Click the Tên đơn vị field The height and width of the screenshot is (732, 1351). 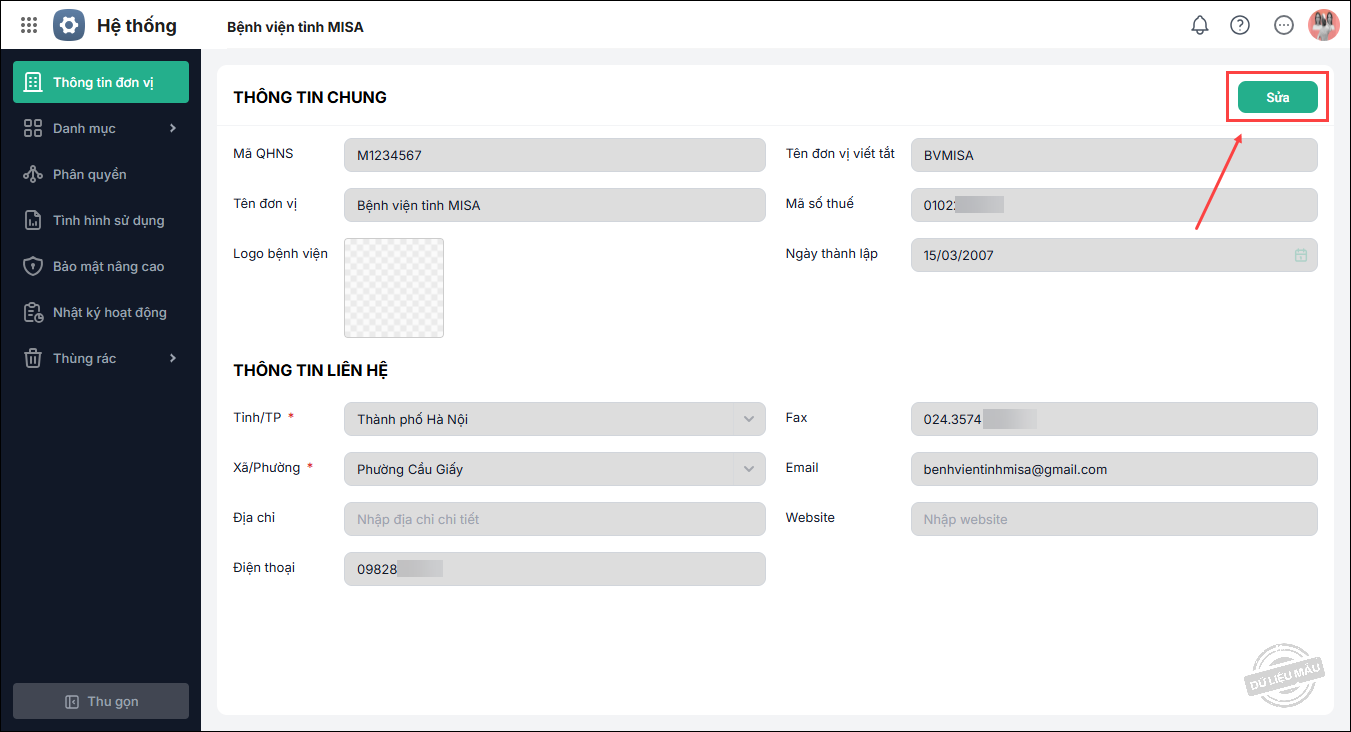[x=555, y=205]
